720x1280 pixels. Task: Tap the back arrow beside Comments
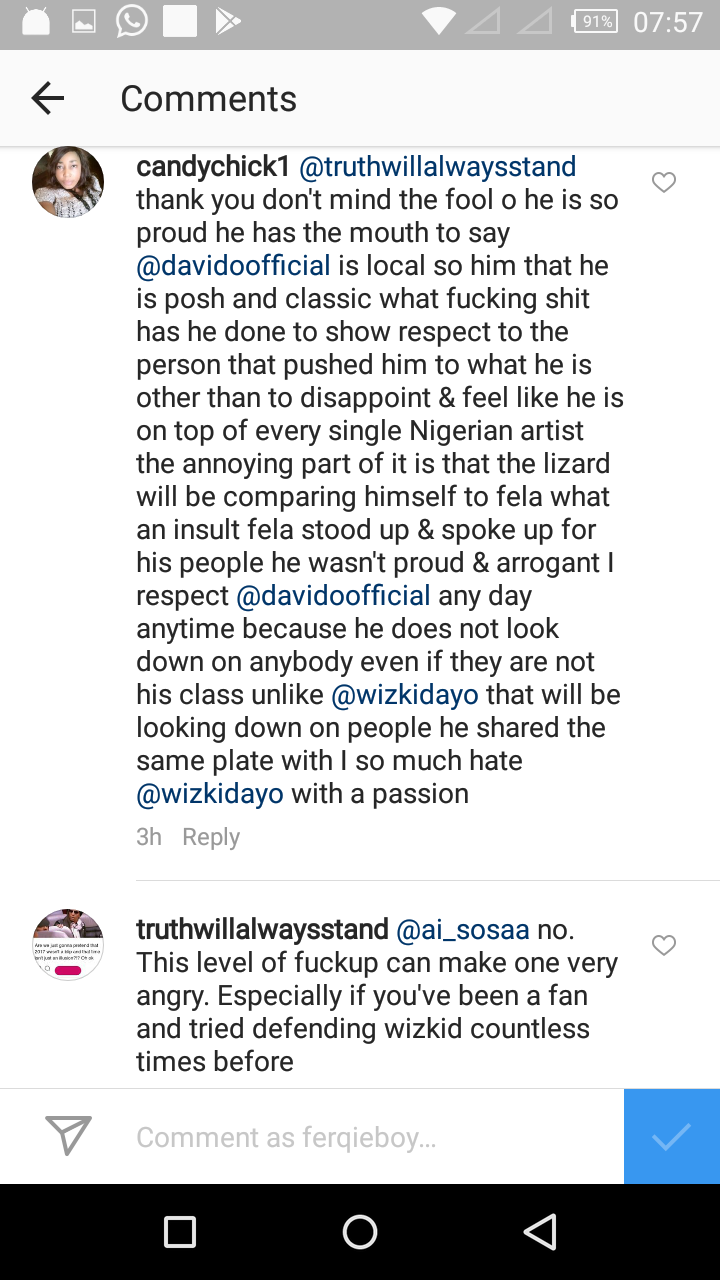pyautogui.click(x=47, y=98)
